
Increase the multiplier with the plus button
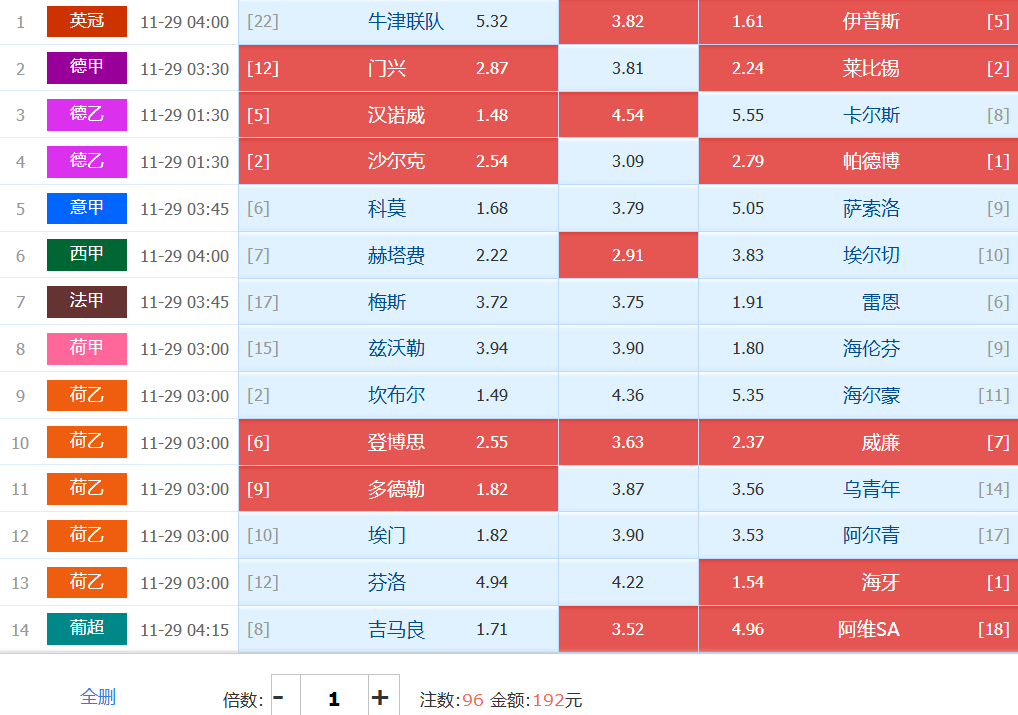pos(380,697)
